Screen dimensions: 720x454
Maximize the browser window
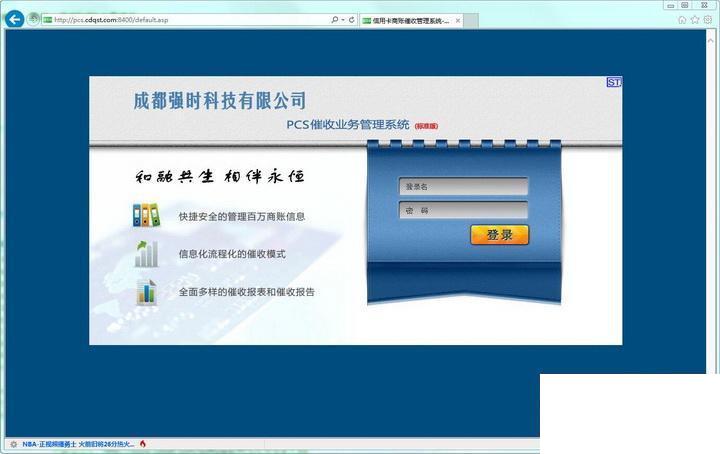coord(685,5)
